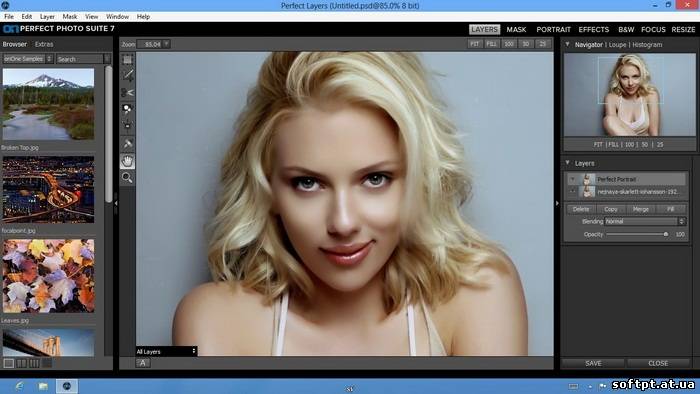Select the Zoom magnifier tool
Viewport: 700px width, 394px height.
128,178
